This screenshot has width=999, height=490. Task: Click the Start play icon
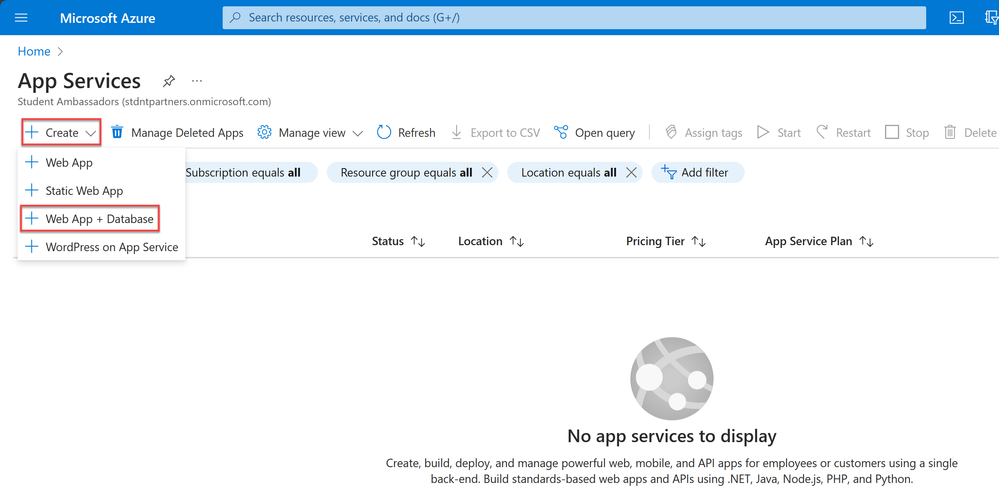click(x=763, y=133)
